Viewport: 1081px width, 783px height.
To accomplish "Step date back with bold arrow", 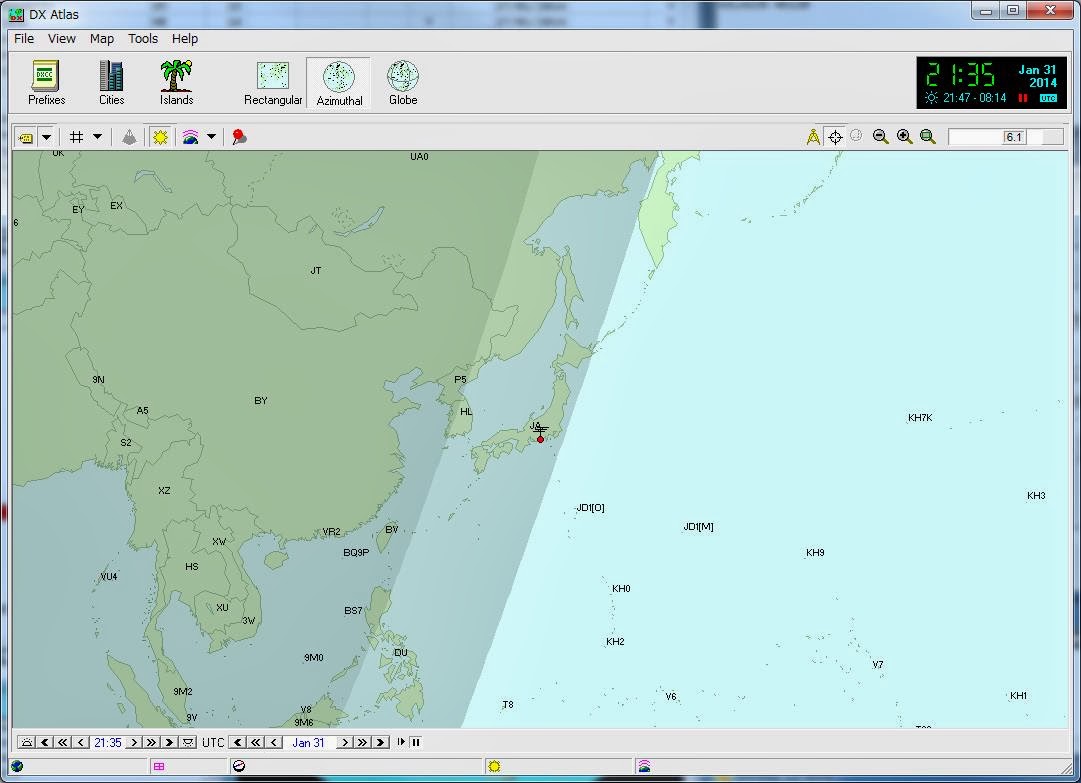I will [x=238, y=742].
